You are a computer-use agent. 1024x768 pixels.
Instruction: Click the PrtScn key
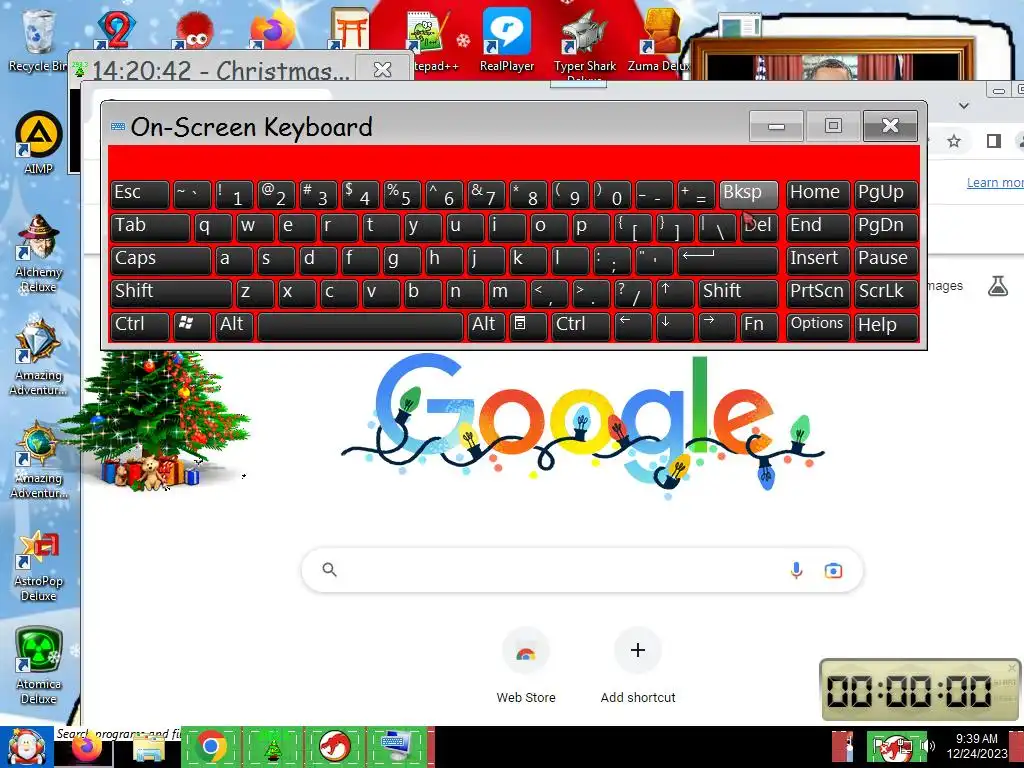[x=818, y=292]
